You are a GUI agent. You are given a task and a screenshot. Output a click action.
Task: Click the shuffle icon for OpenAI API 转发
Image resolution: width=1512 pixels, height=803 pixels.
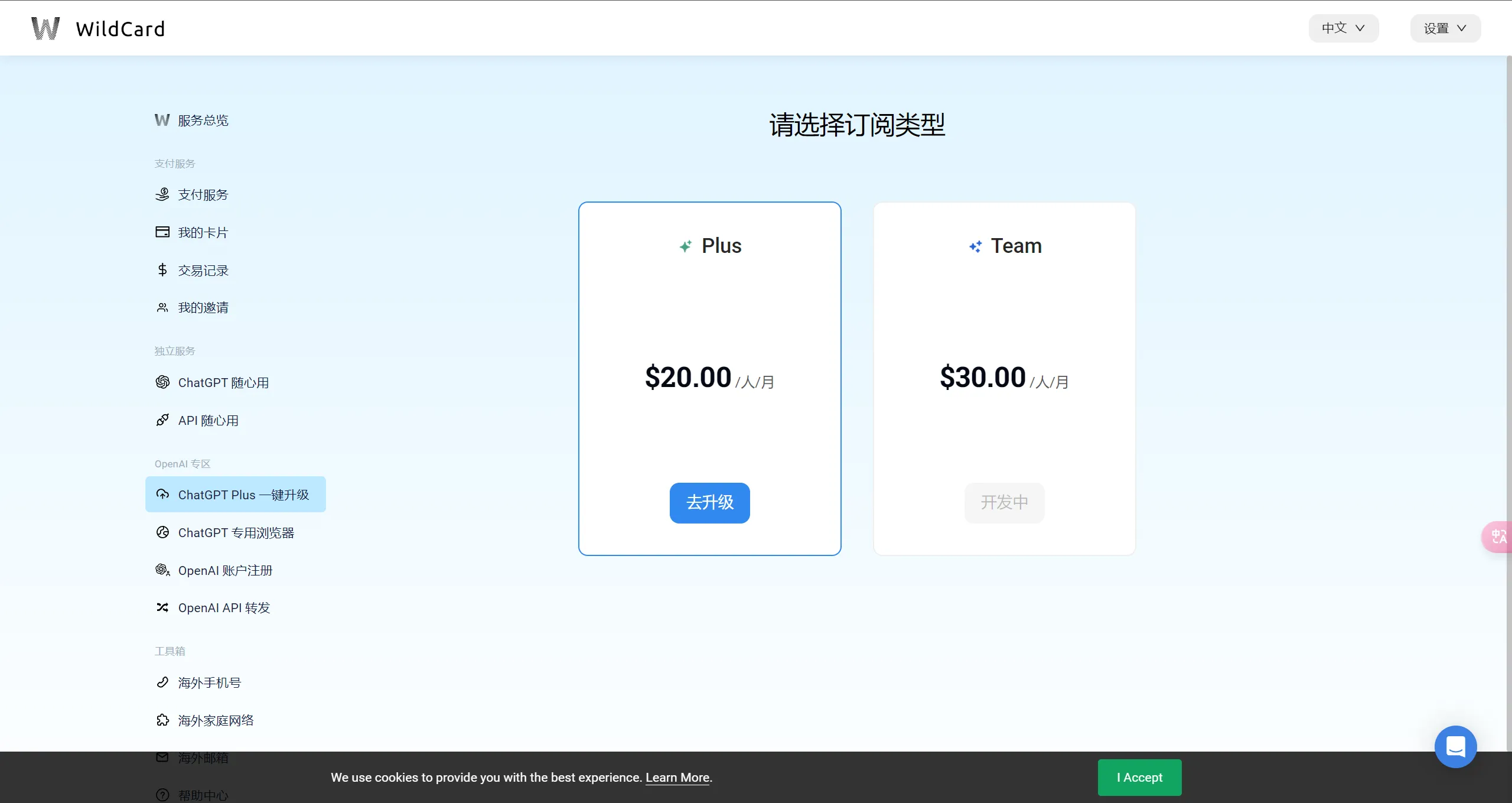pyautogui.click(x=162, y=607)
